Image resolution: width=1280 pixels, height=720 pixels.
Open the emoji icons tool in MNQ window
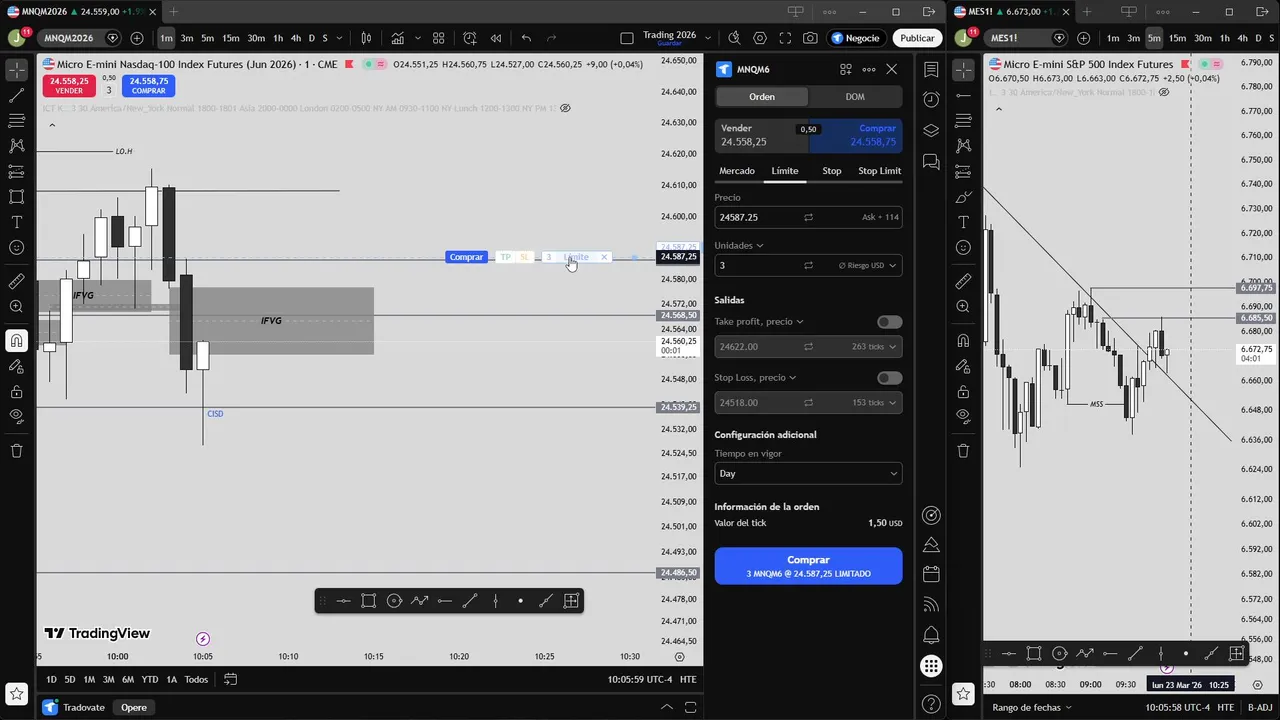click(x=16, y=247)
